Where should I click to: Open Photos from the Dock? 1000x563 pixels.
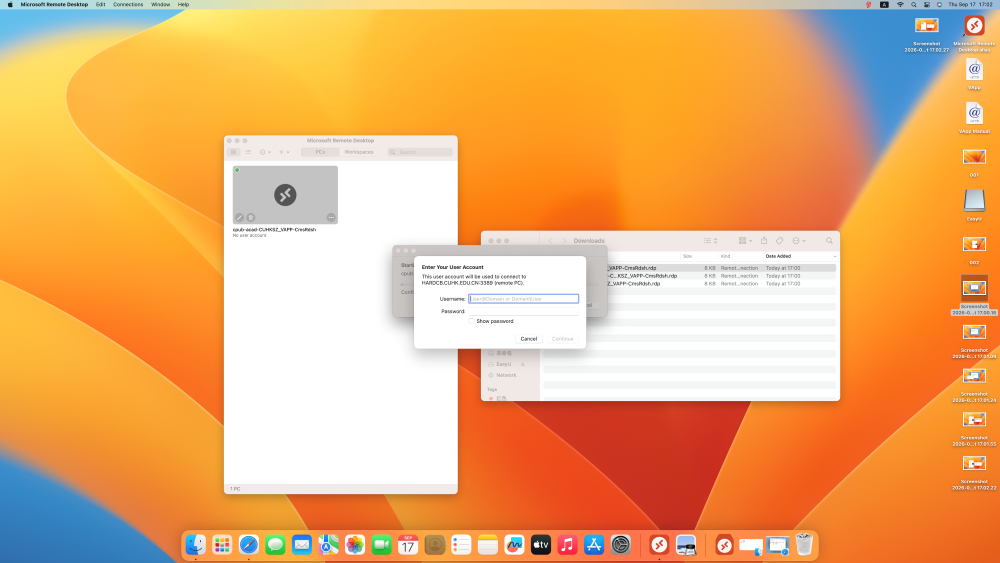tap(355, 545)
